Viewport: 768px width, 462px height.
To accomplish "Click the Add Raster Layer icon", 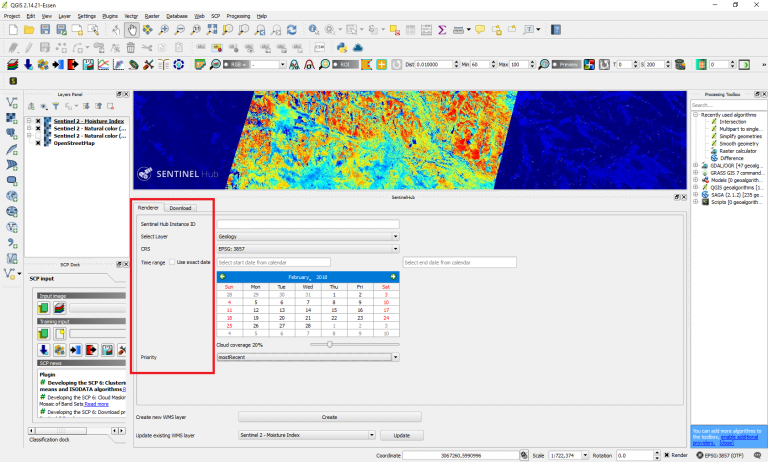I will click(x=12, y=118).
